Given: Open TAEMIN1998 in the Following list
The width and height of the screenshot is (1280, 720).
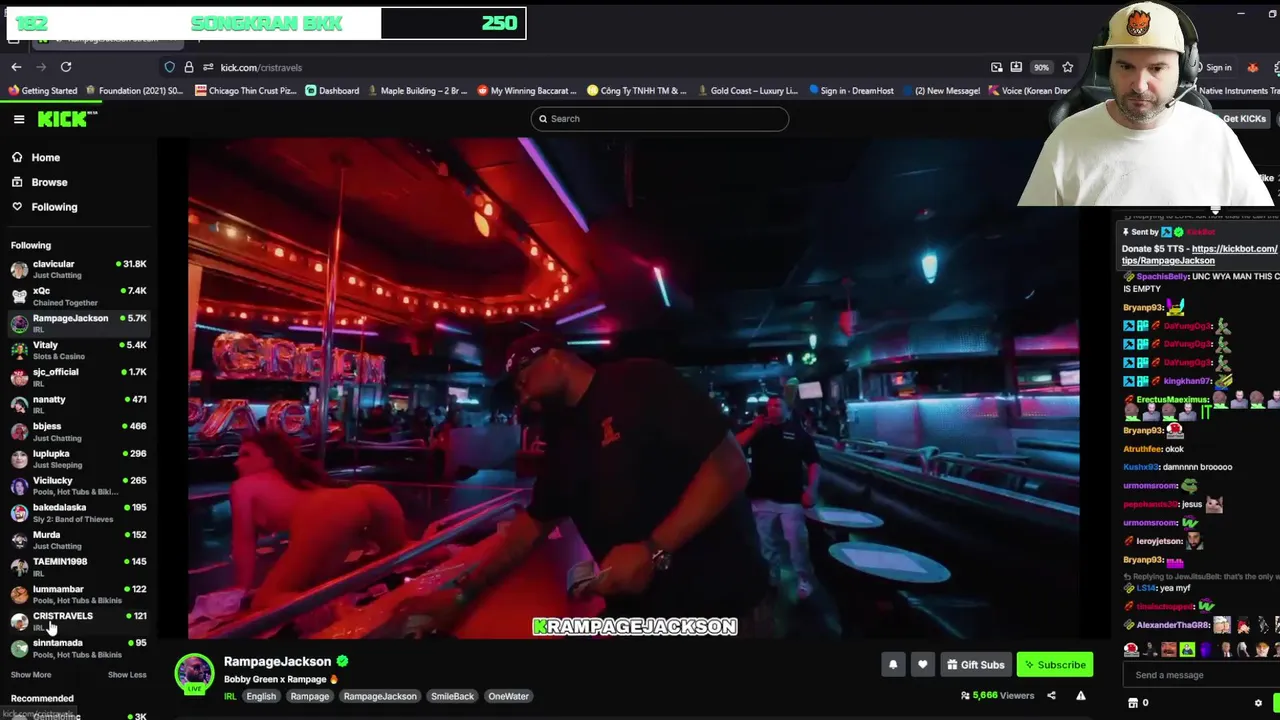Looking at the screenshot, I should pos(78,567).
